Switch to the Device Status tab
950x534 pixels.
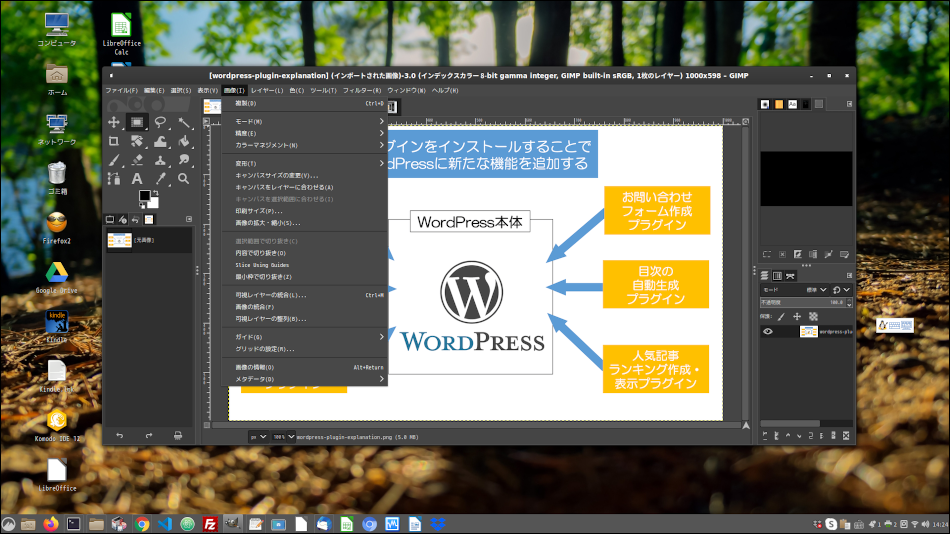click(122, 219)
